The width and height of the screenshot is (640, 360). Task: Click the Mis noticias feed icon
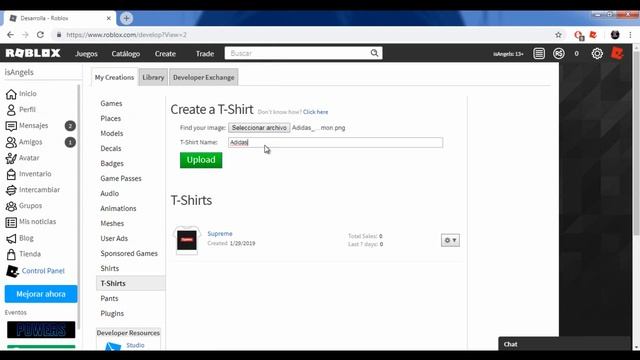coord(11,222)
